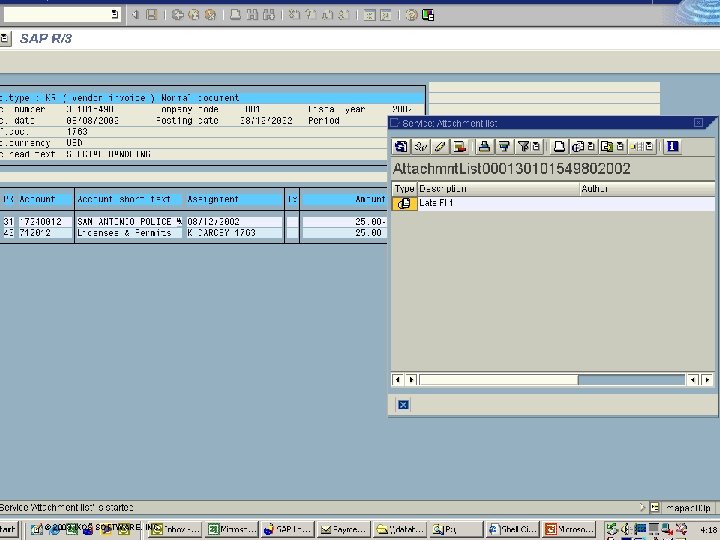This screenshot has width=720, height=540.
Task: Click the Author column header
Action: click(x=647, y=189)
